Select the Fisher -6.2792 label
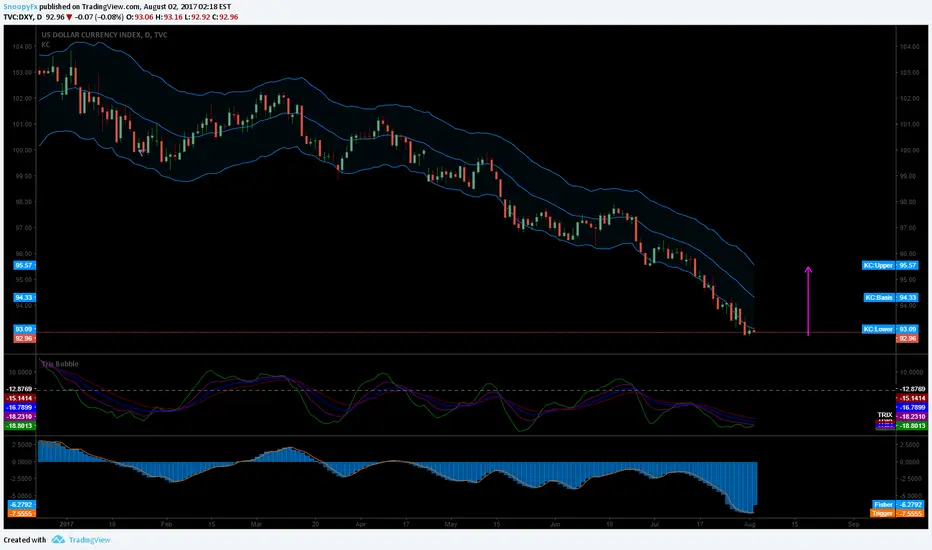Image resolution: width=932 pixels, height=550 pixels. pos(899,504)
